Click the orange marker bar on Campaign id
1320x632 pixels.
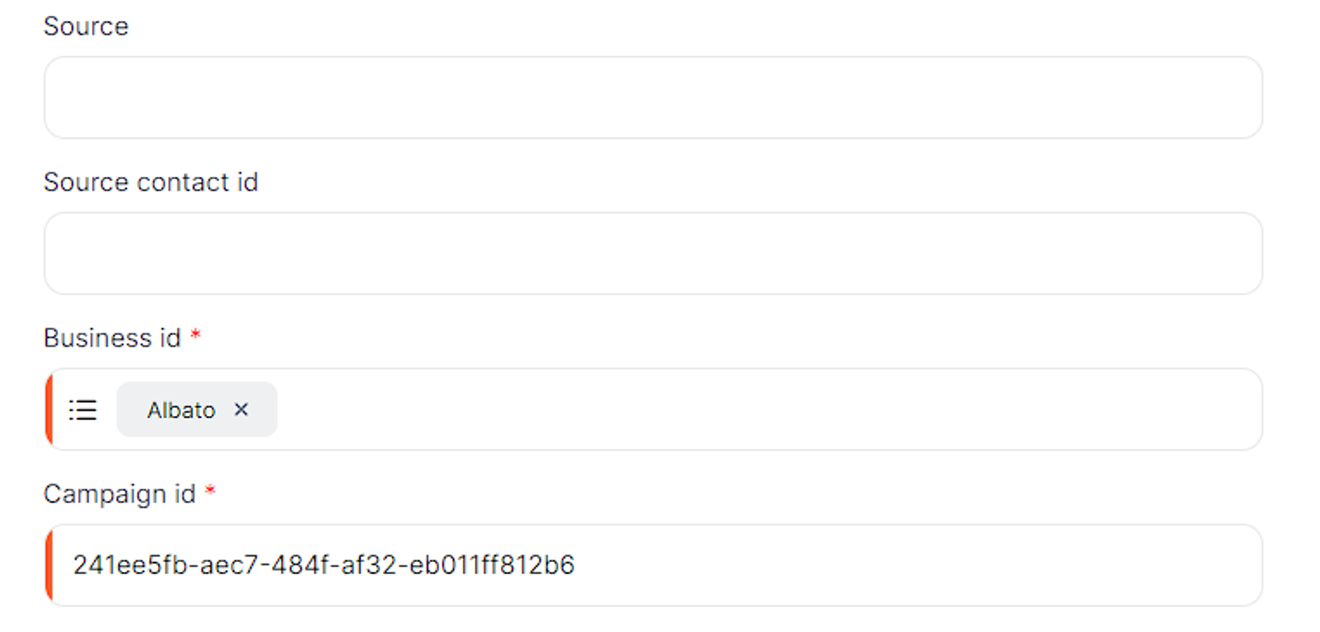click(x=49, y=566)
